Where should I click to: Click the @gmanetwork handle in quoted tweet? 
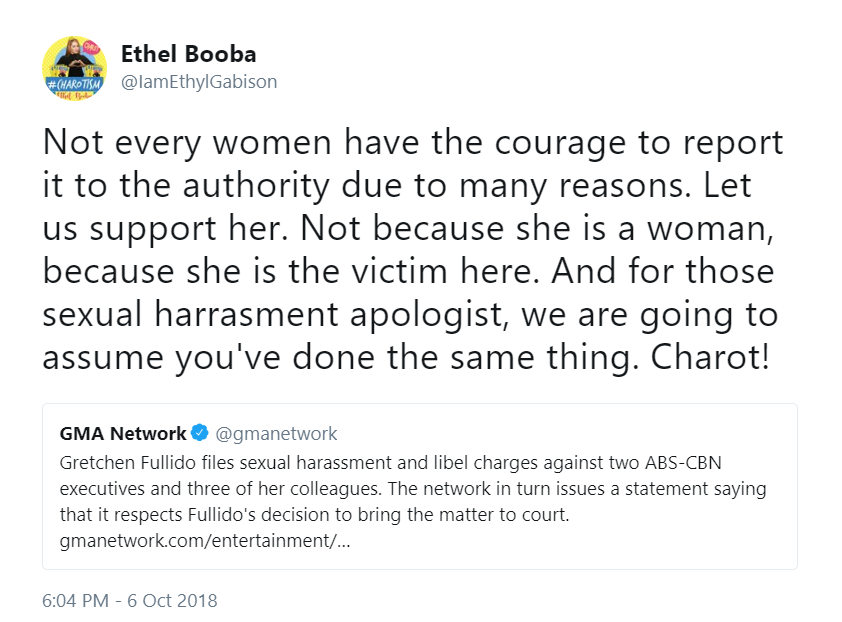tap(276, 433)
